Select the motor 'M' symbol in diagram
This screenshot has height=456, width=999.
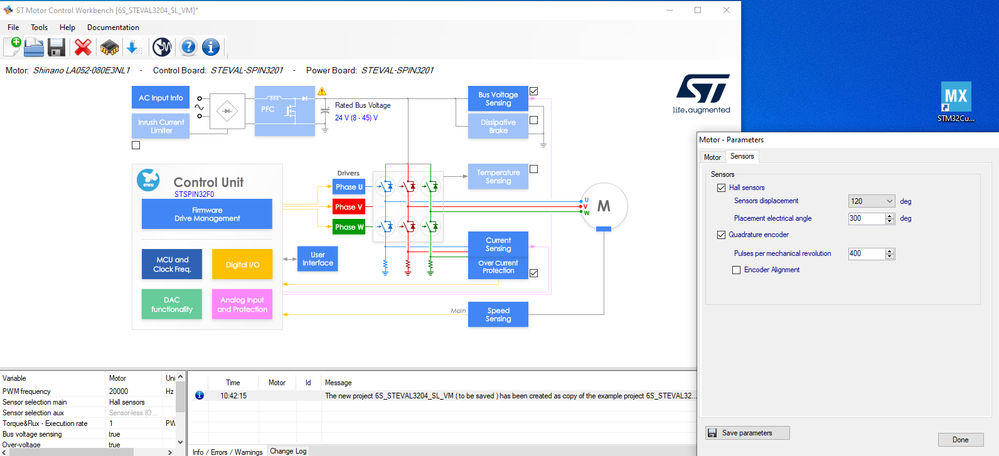click(603, 206)
